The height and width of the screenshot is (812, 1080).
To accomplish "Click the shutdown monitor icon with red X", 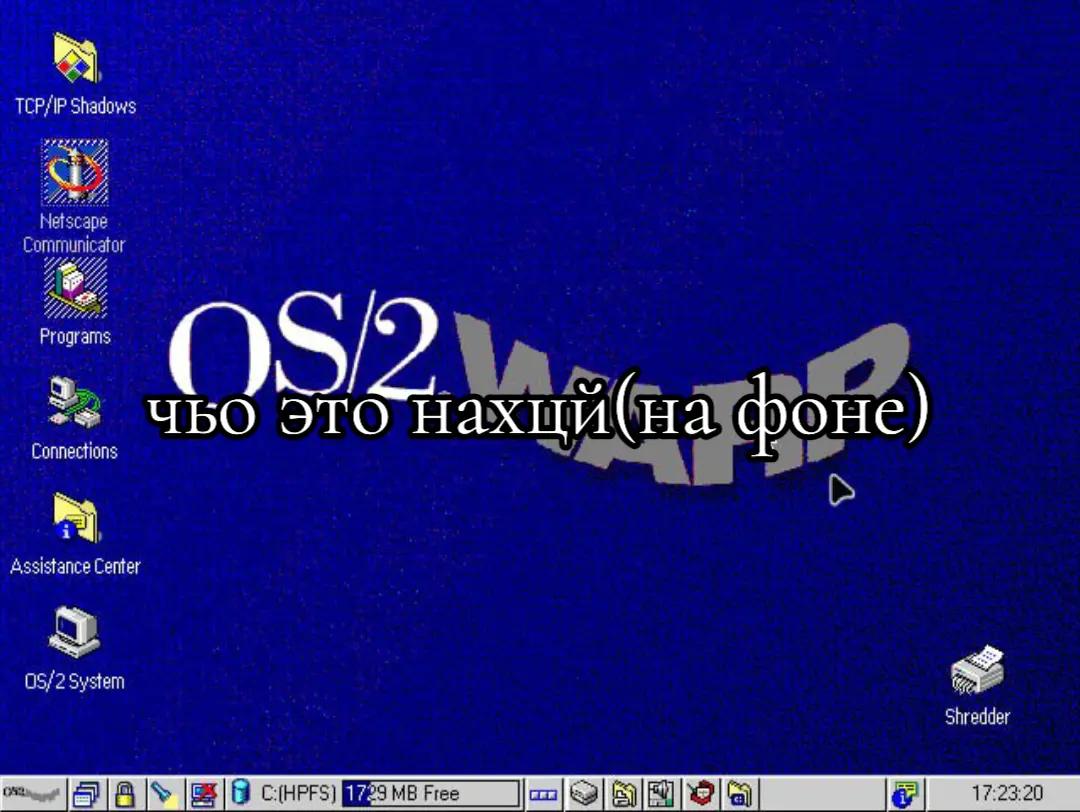I will pyautogui.click(x=204, y=794).
